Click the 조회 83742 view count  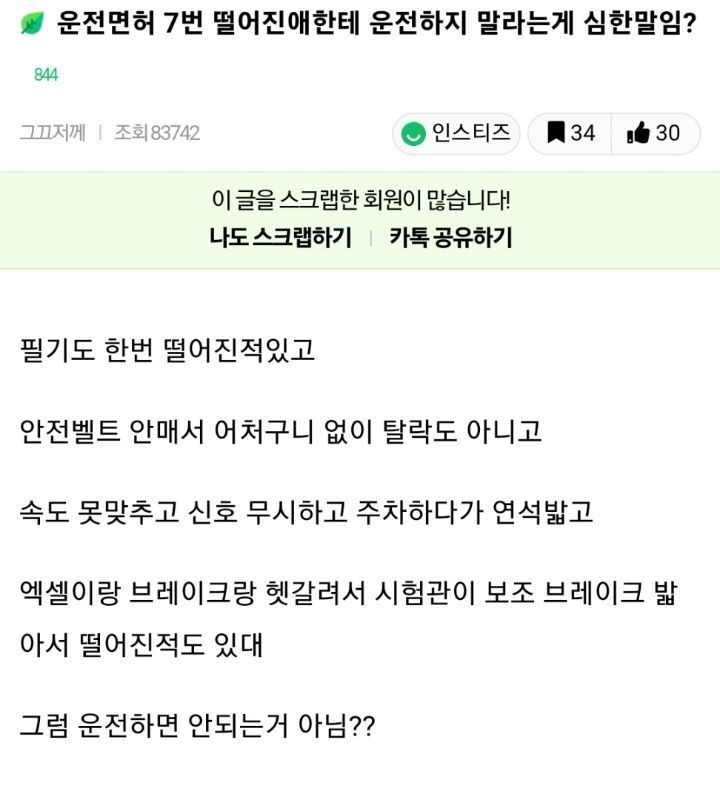point(157,133)
